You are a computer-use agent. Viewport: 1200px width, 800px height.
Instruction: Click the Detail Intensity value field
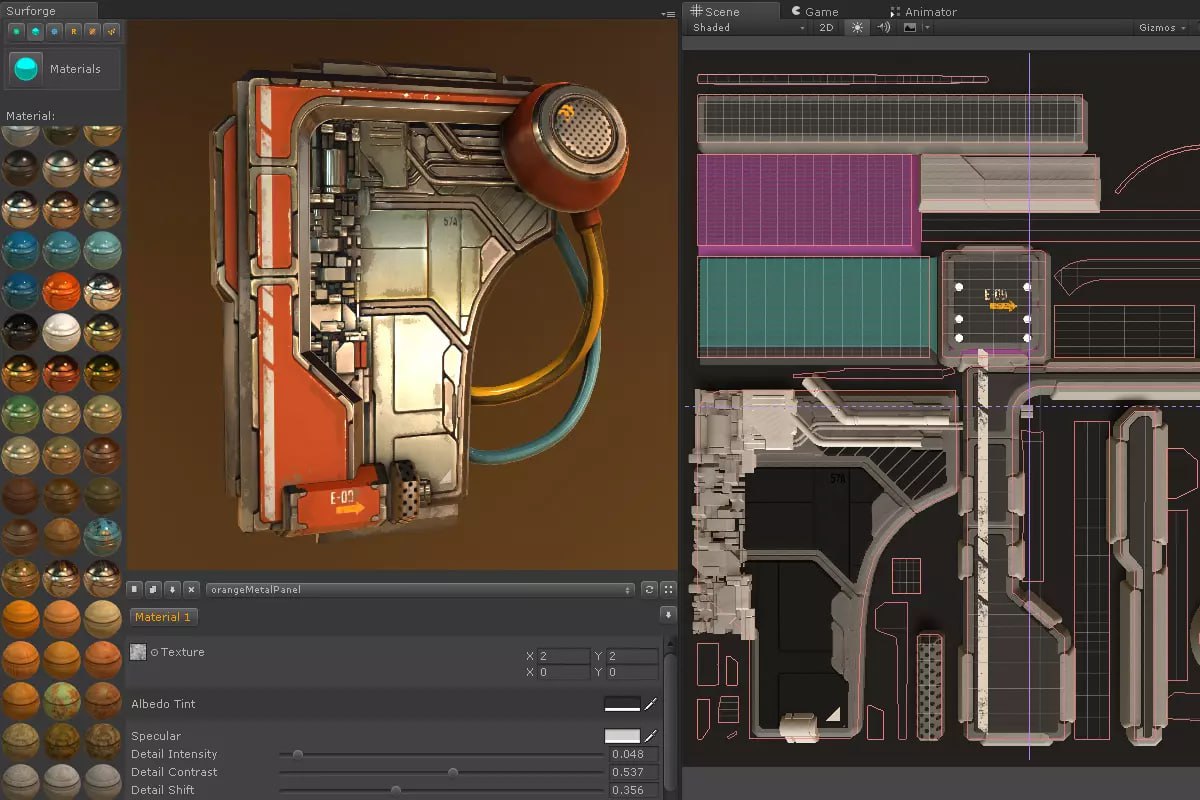pyautogui.click(x=633, y=754)
